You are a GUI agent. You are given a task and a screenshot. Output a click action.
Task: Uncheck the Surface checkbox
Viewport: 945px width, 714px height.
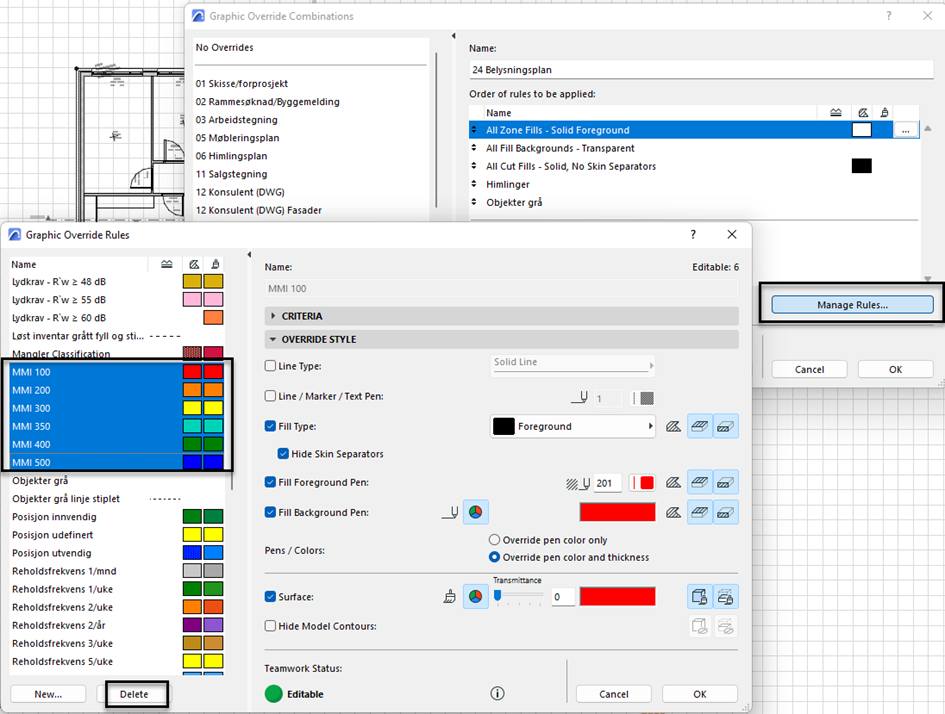click(271, 597)
